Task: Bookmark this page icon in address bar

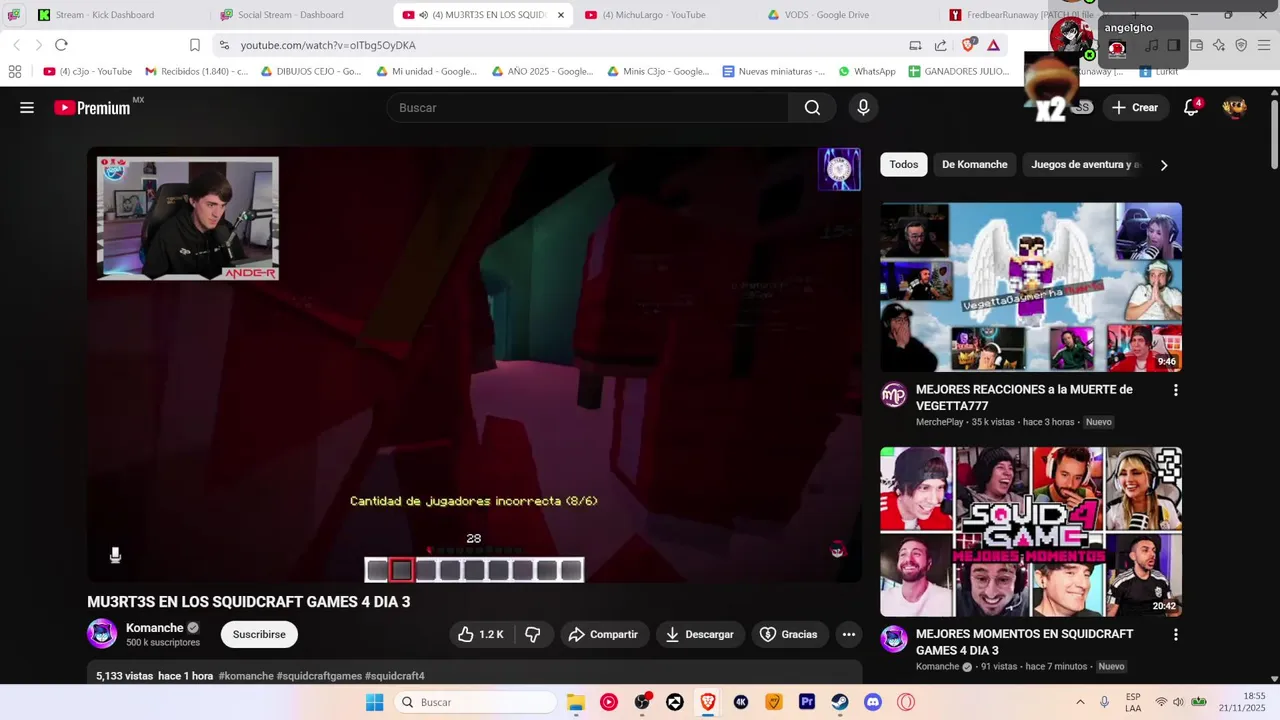Action: tap(195, 45)
